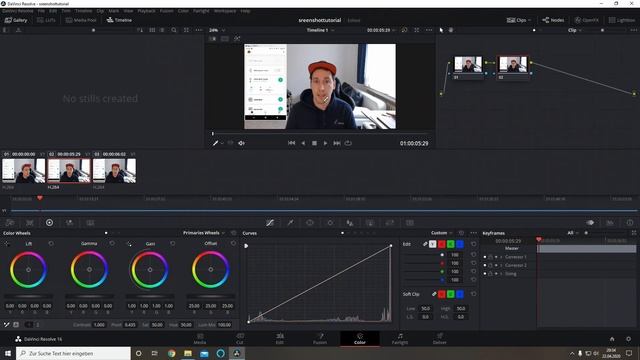Viewport: 640px width, 360px height.
Task: Open the gallery options three-dot menu
Action: click(x=199, y=30)
